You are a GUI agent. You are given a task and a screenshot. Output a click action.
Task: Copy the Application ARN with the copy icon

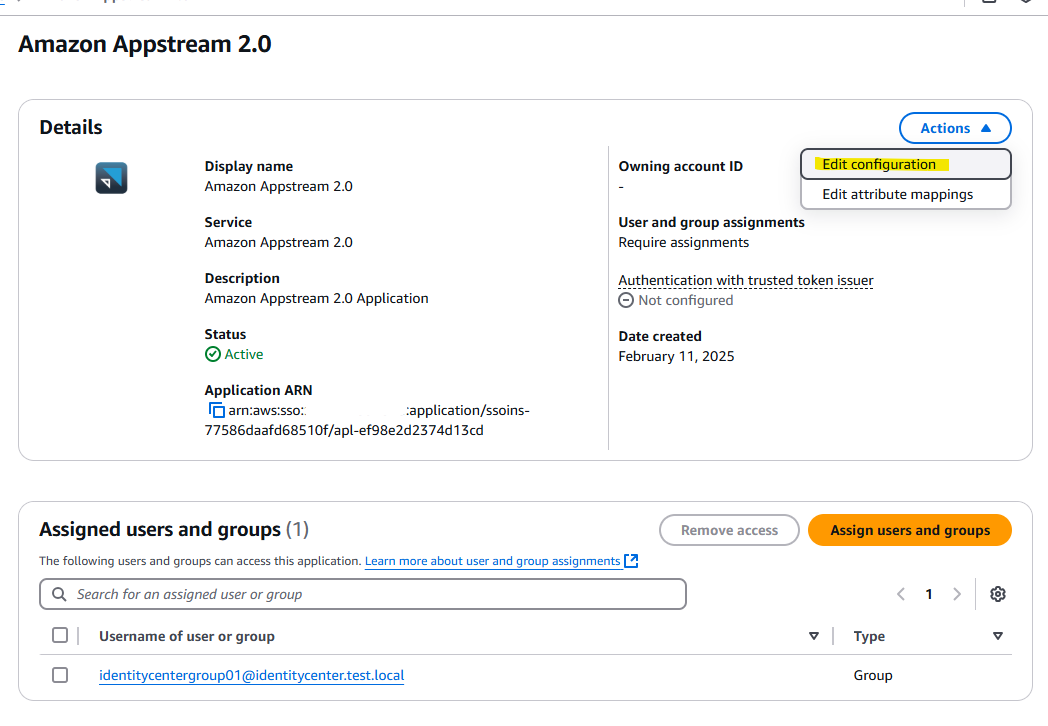(217, 410)
